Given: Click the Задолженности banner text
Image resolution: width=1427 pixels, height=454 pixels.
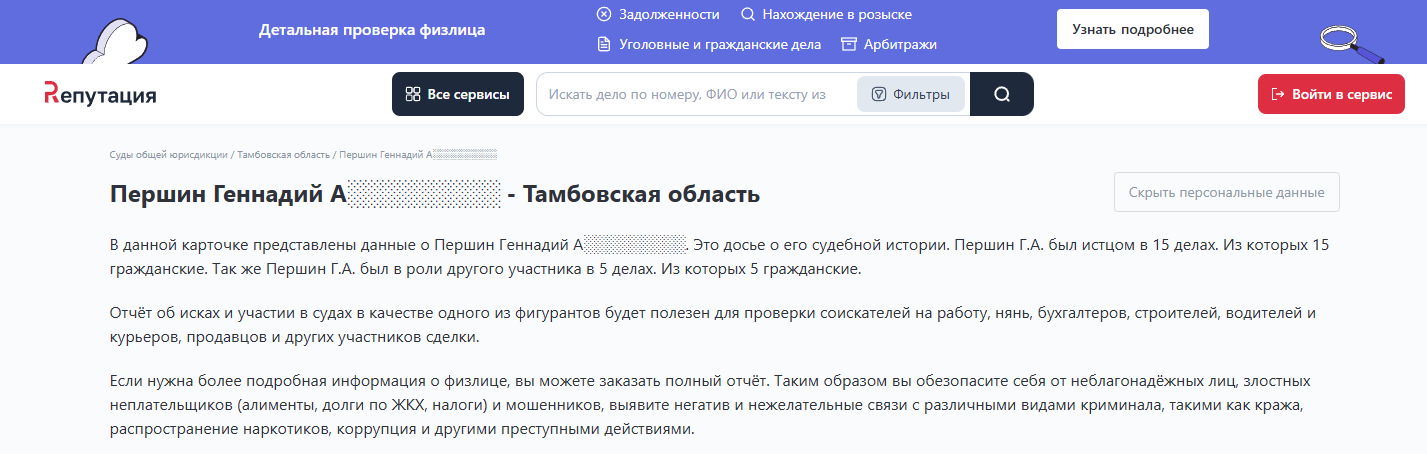Looking at the screenshot, I should coord(669,14).
